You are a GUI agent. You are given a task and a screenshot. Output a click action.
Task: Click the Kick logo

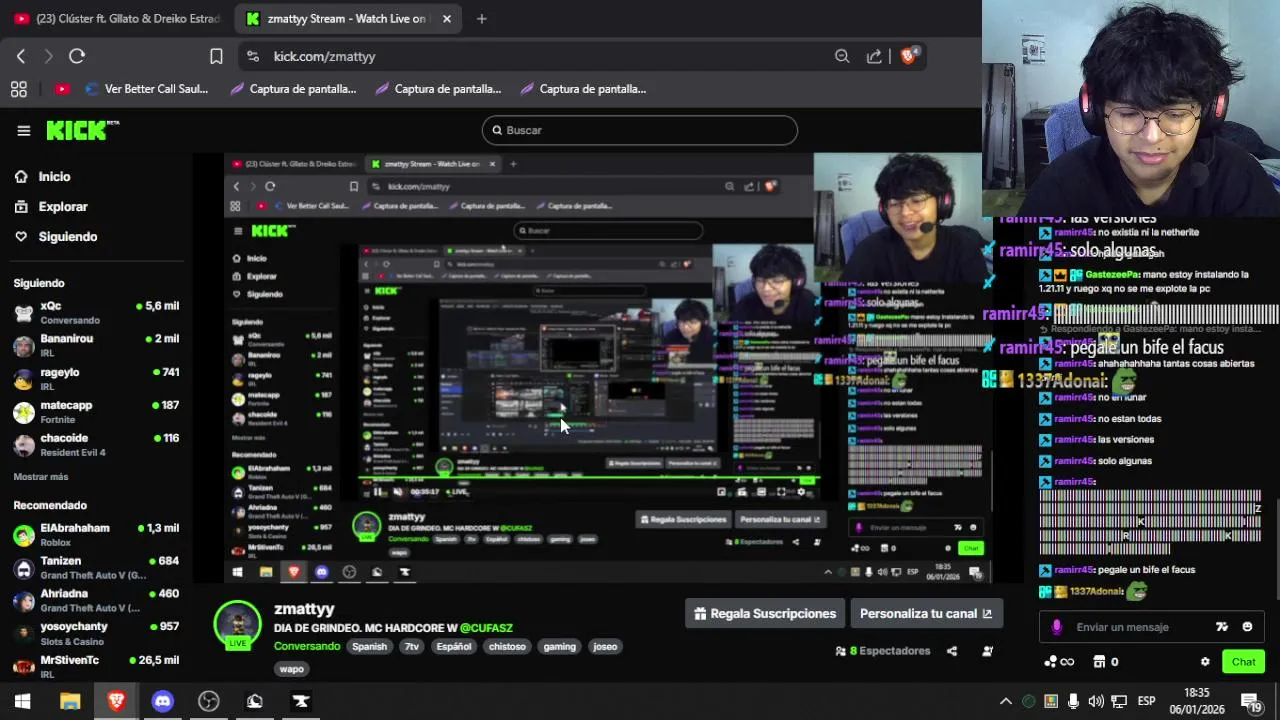point(81,130)
